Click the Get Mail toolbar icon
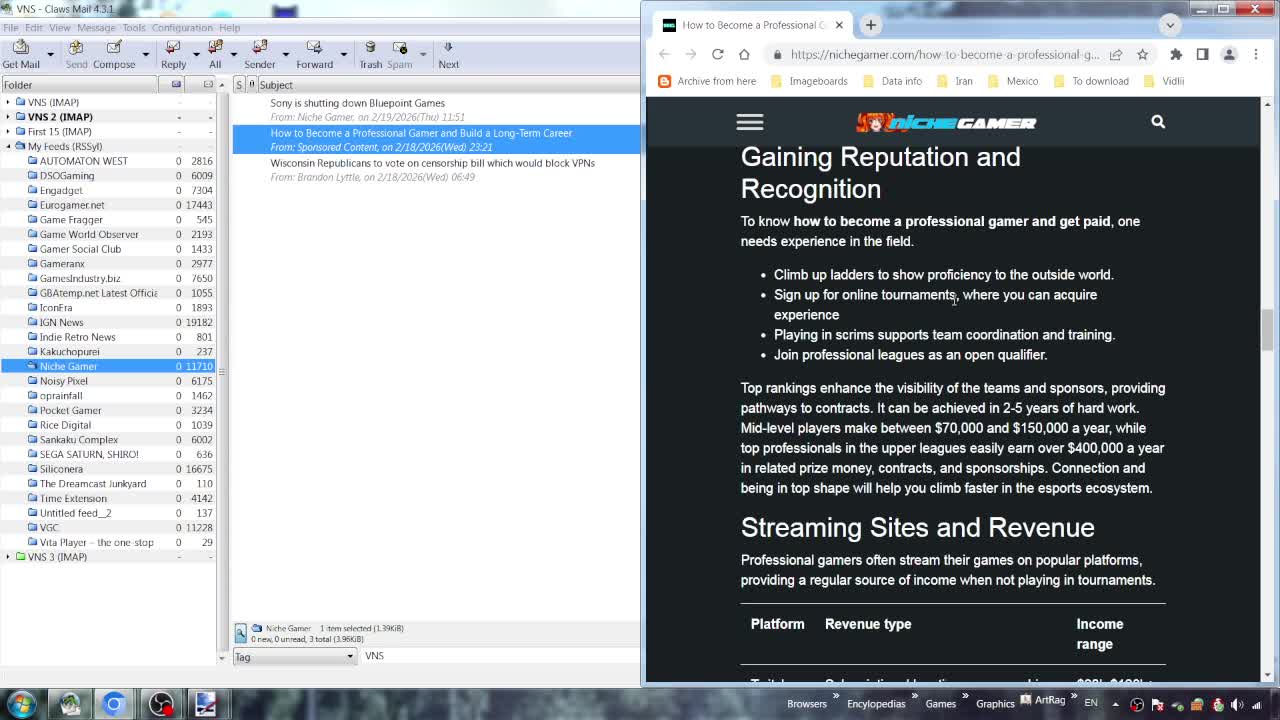This screenshot has height=720, width=1280. (x=20, y=54)
